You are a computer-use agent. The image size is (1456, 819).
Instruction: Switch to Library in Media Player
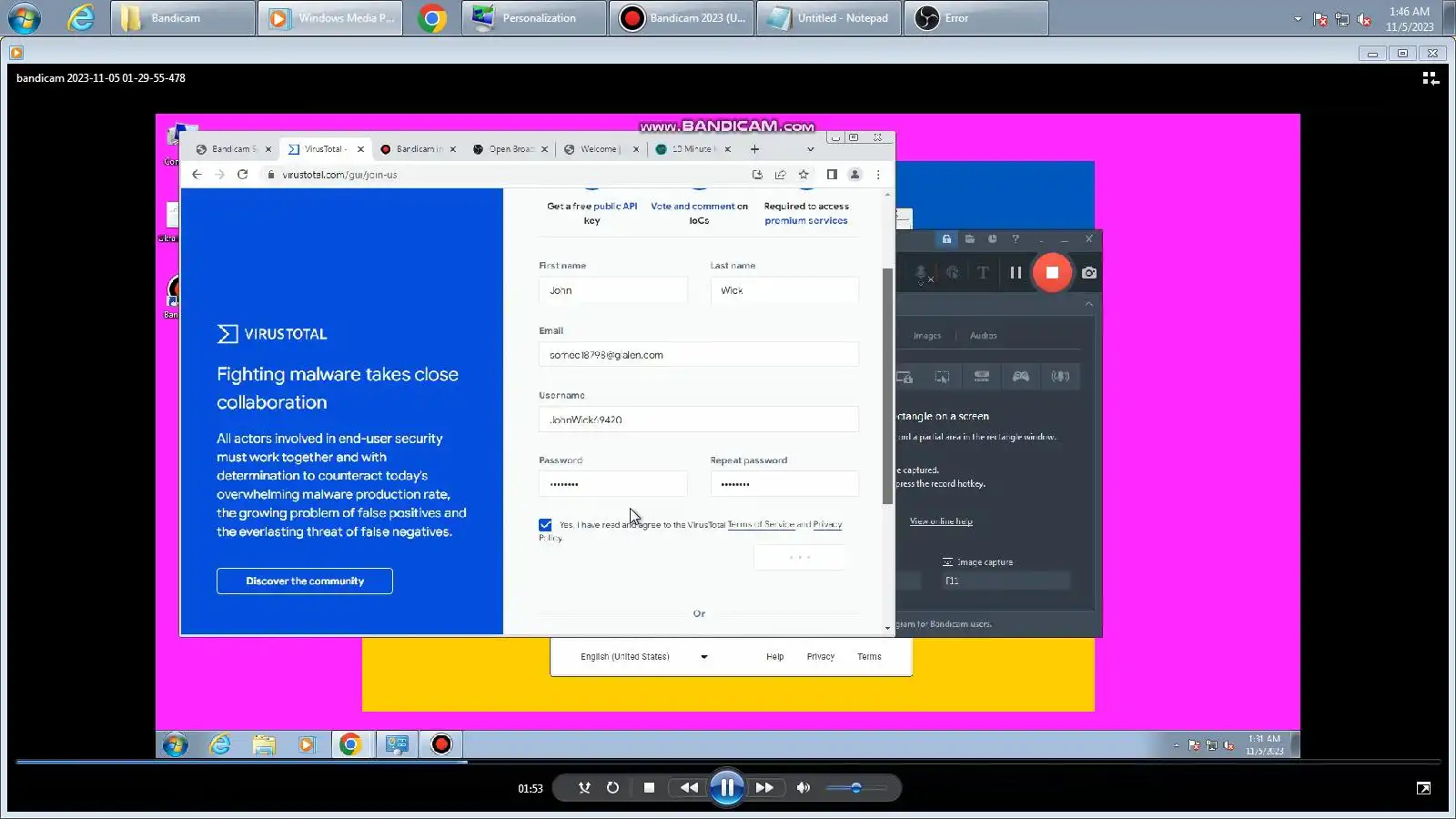coord(1431,79)
